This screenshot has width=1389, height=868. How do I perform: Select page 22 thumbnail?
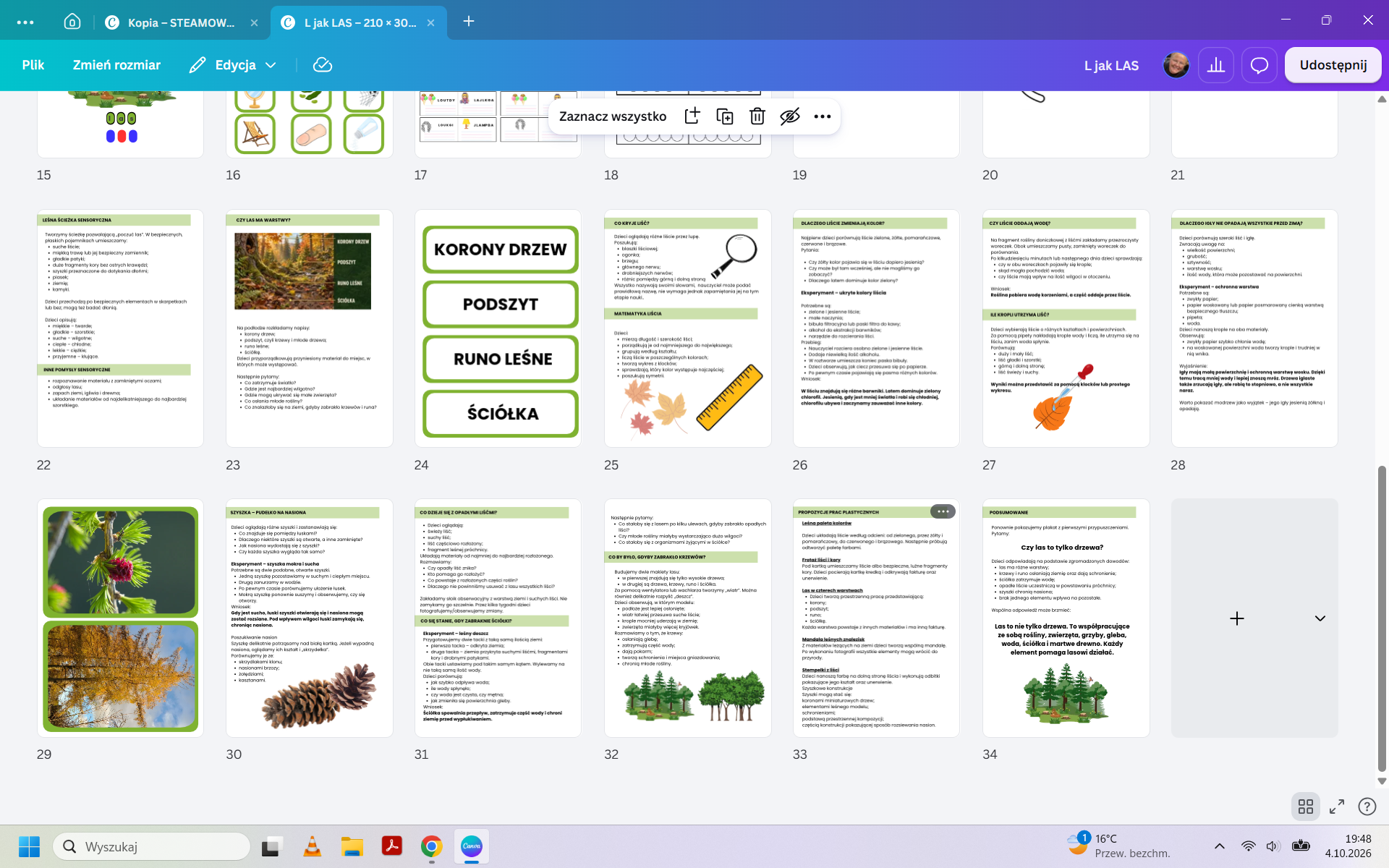120,328
